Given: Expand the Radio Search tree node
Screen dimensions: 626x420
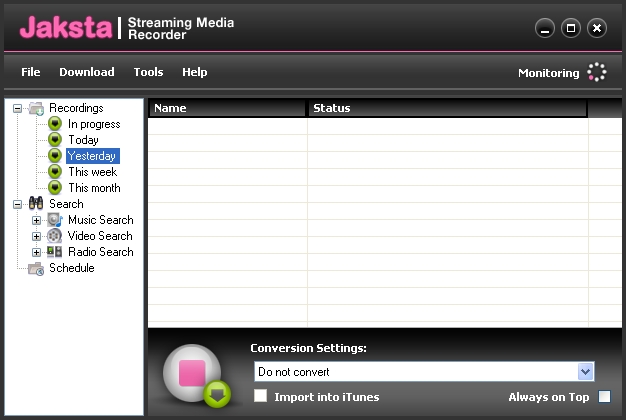Looking at the screenshot, I should pyautogui.click(x=36, y=252).
